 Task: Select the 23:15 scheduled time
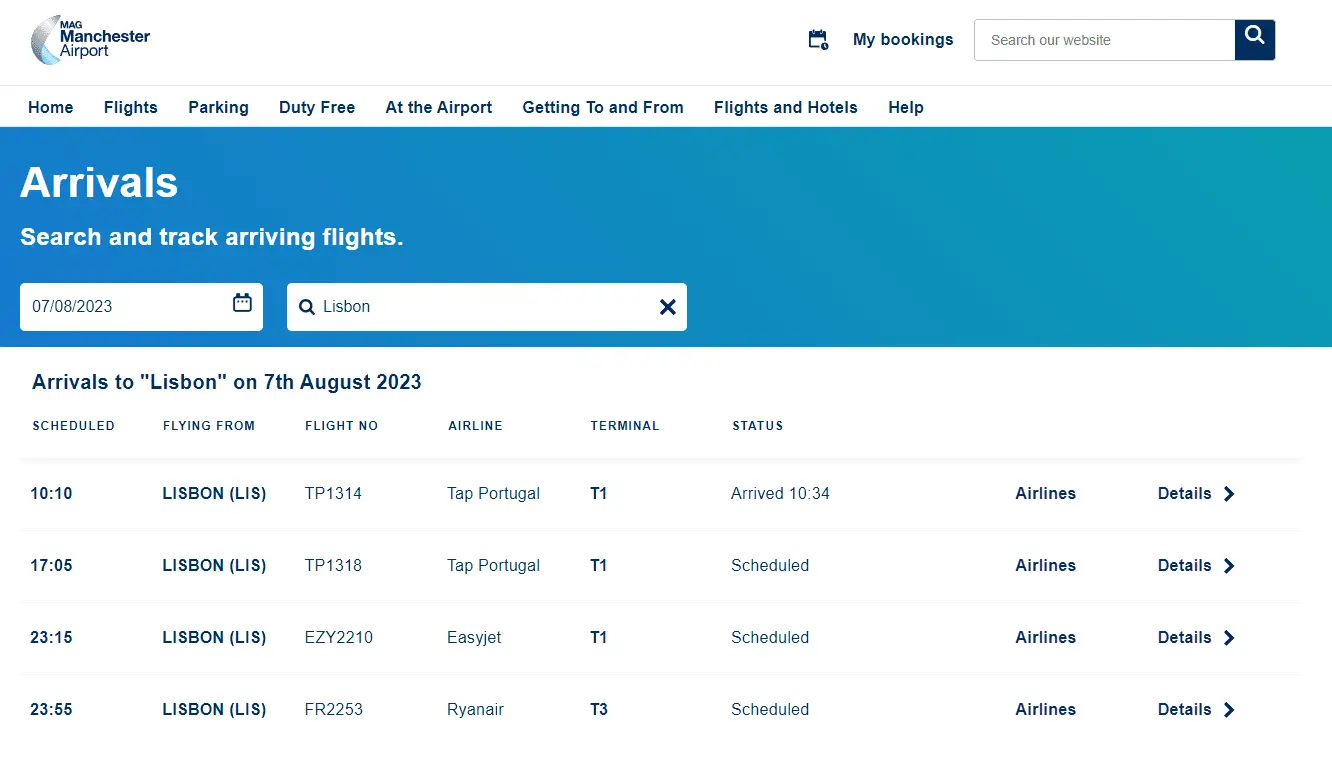click(51, 638)
